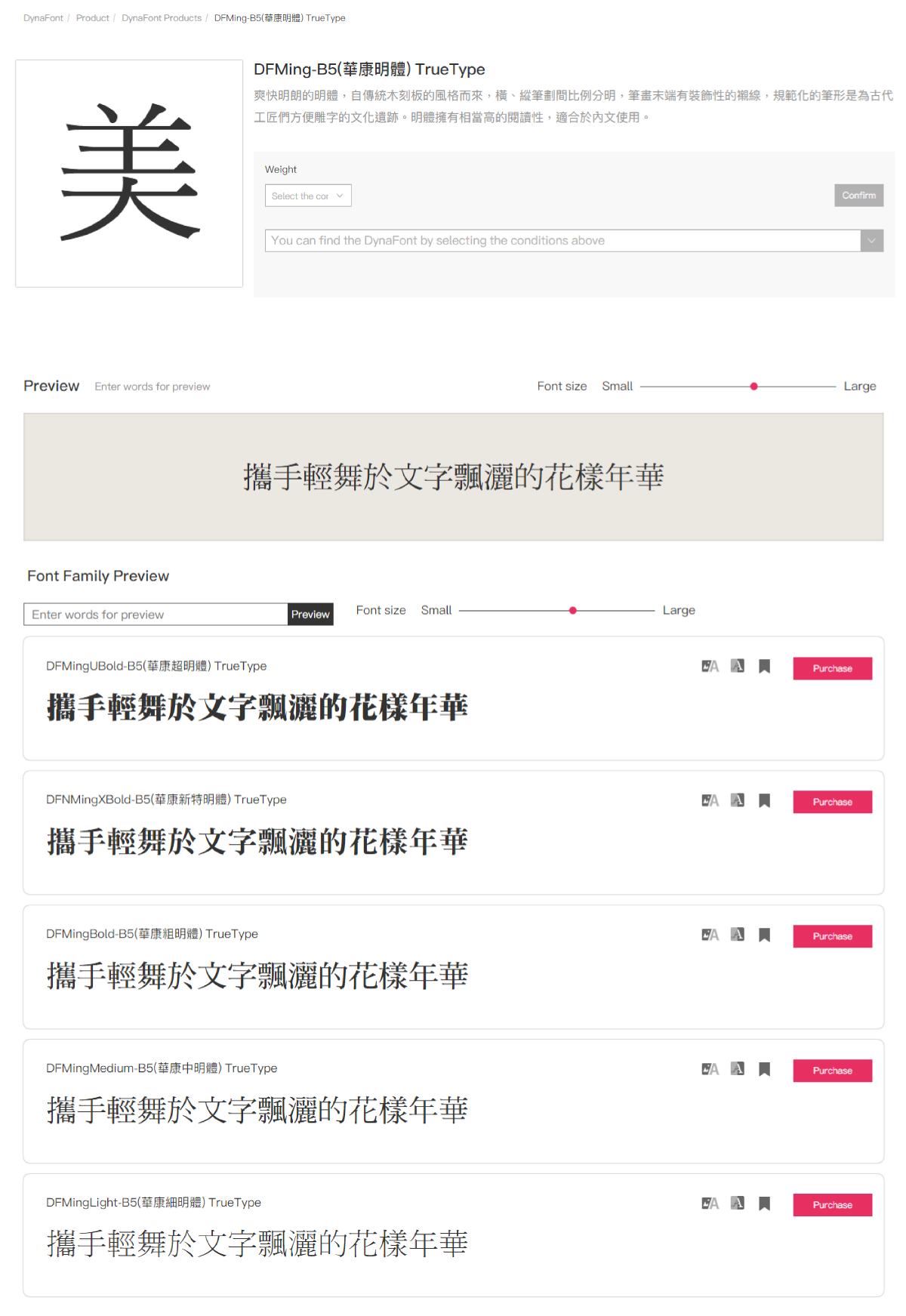906x1316 pixels.
Task: Click DFMingMedium-B5 sample text line
Action: [257, 1111]
